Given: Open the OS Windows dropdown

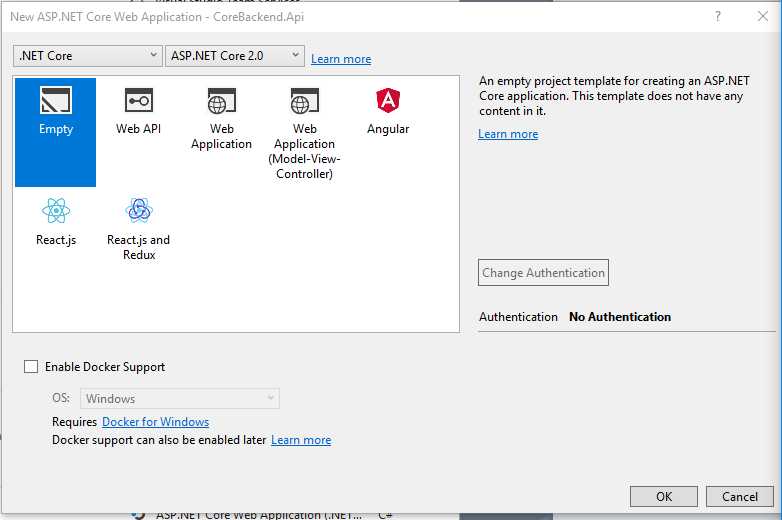Looking at the screenshot, I should 180,398.
